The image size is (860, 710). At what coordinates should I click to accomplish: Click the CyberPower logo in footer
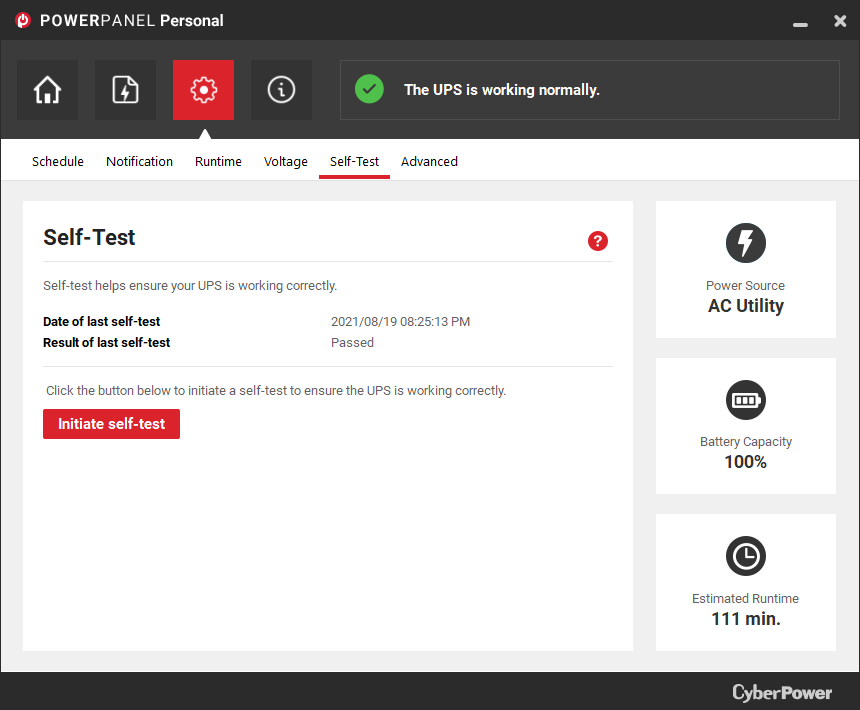click(782, 692)
